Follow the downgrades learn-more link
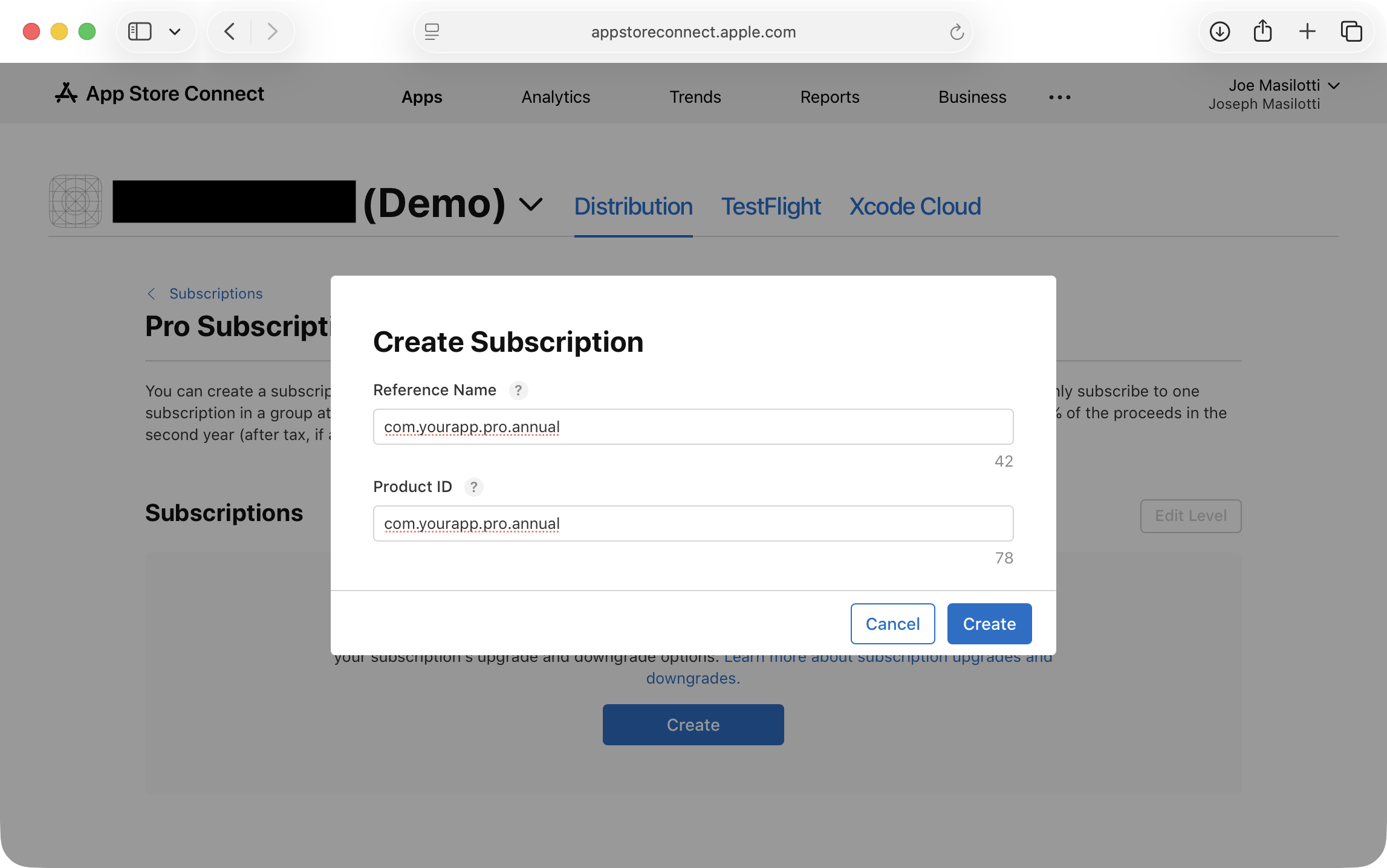 (693, 678)
